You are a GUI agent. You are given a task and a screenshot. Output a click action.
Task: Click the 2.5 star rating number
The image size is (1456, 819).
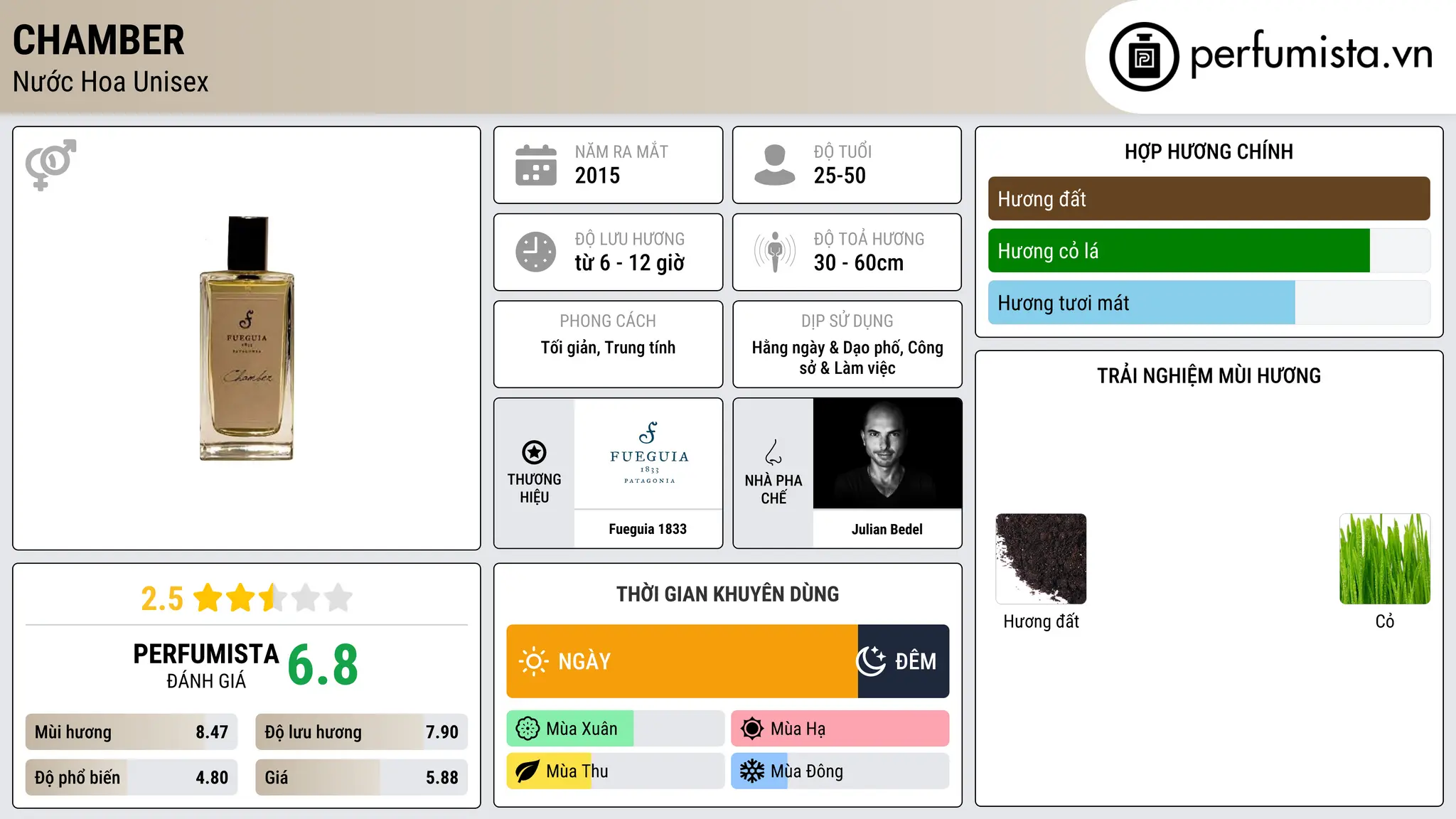click(162, 599)
